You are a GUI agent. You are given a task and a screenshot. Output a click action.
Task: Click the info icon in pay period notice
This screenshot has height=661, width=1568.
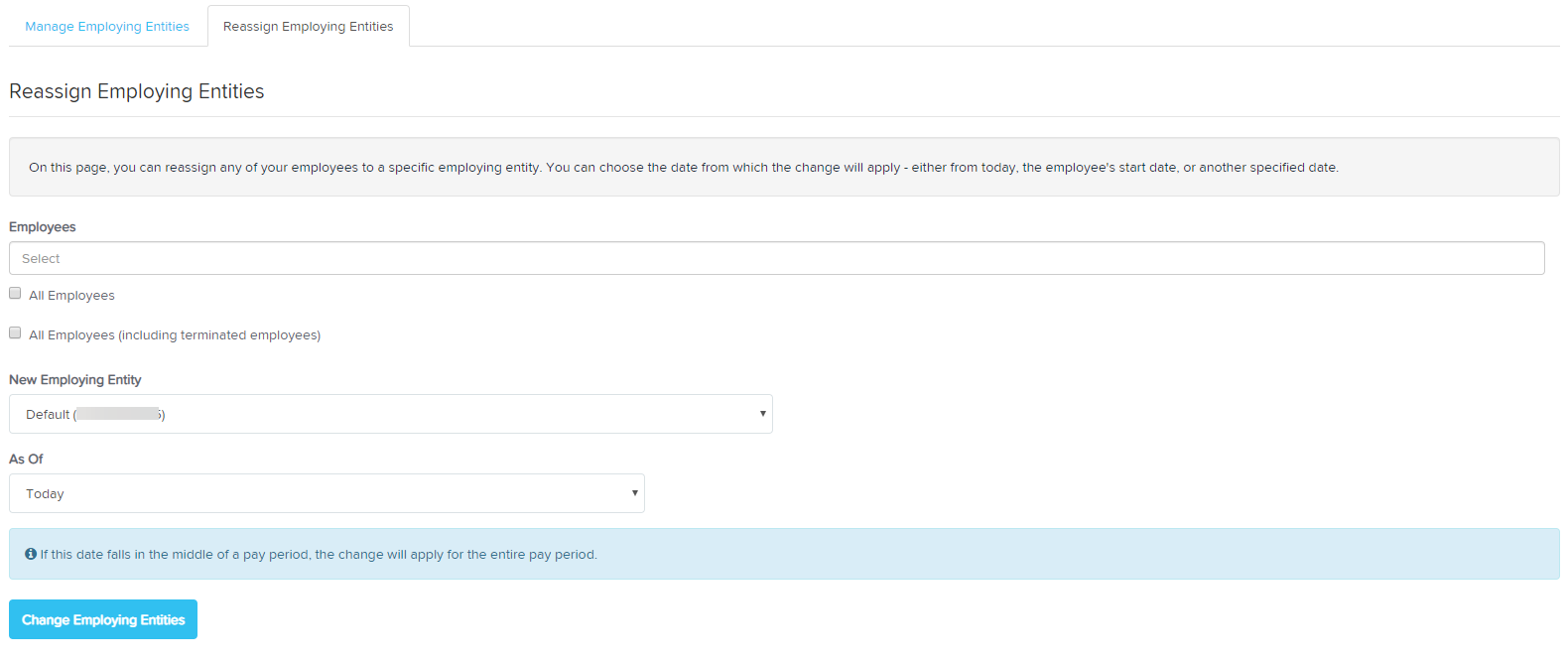point(31,554)
